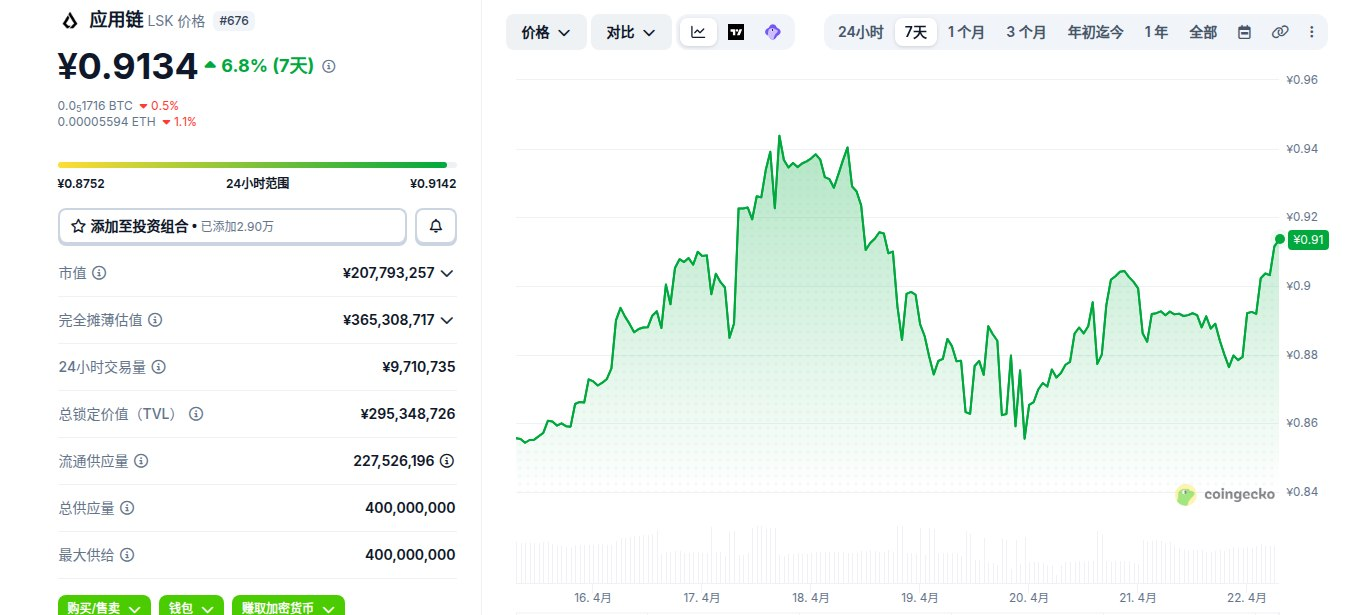Open the info icon next to 总锁定价值（TVL）
Image resolution: width=1360 pixels, height=615 pixels.
(196, 414)
